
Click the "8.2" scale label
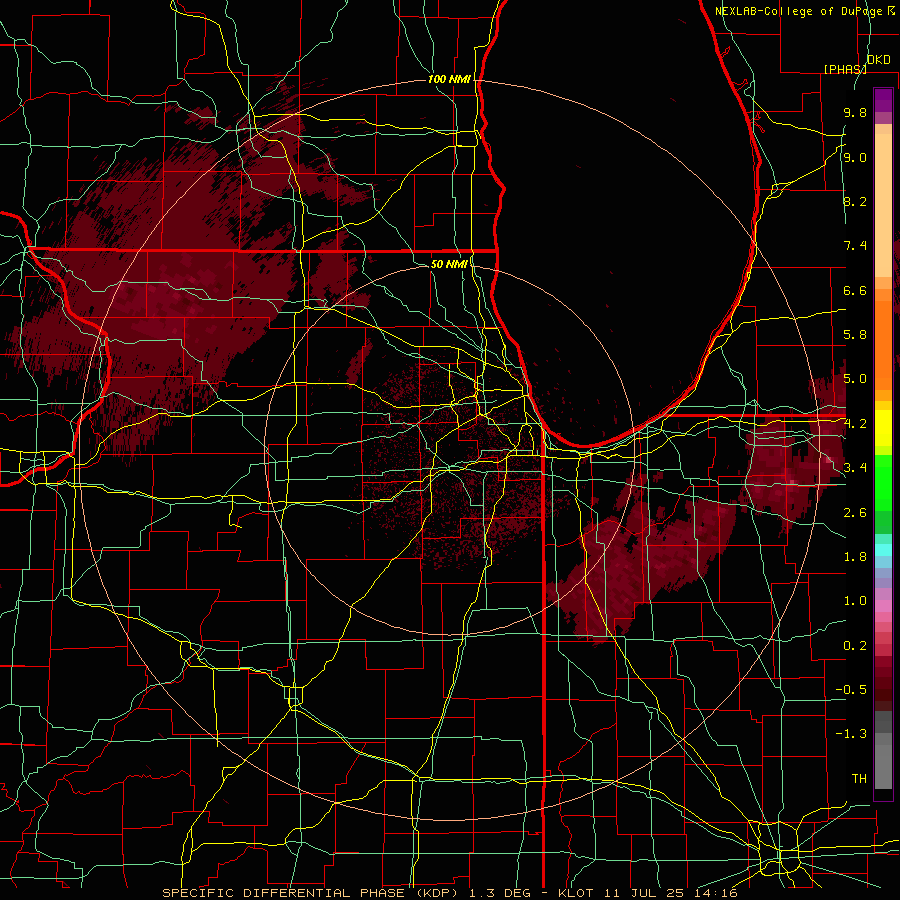pyautogui.click(x=855, y=201)
